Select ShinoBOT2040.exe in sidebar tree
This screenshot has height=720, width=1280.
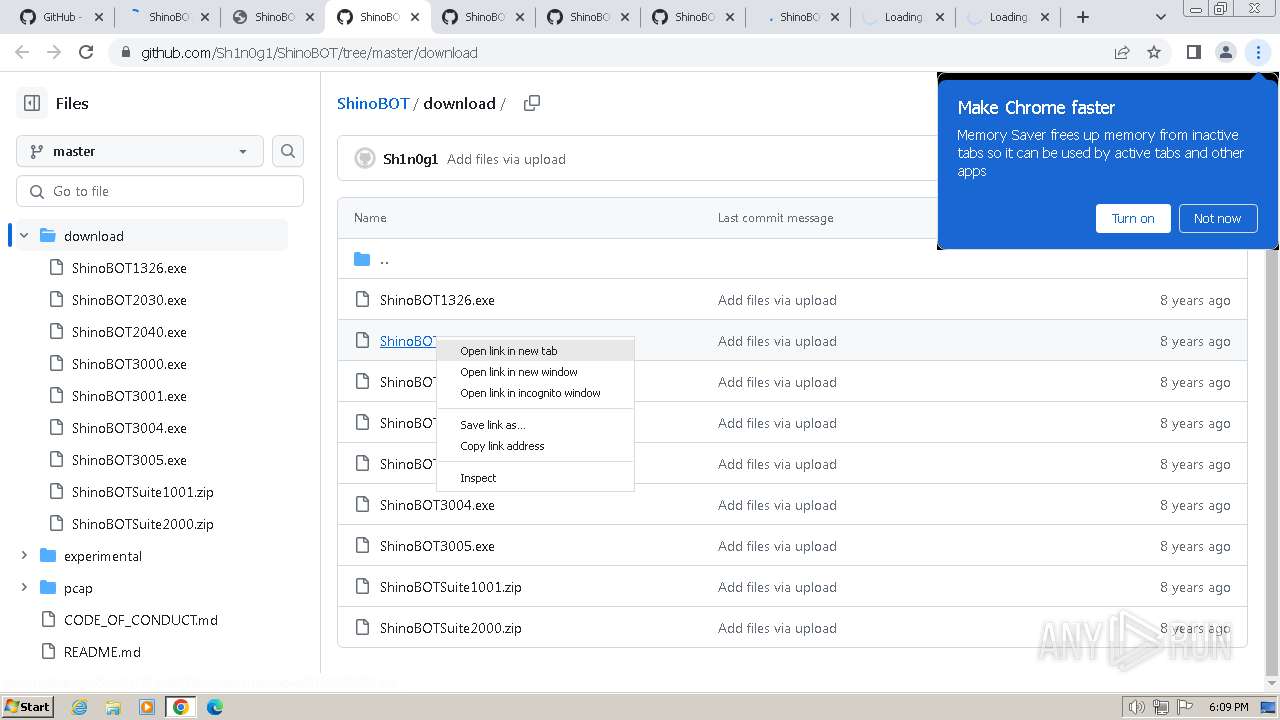[129, 332]
